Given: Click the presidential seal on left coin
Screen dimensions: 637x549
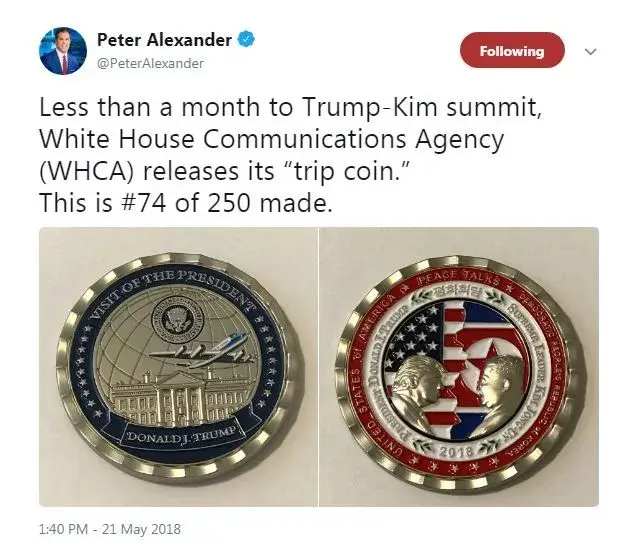Looking at the screenshot, I should 178,319.
